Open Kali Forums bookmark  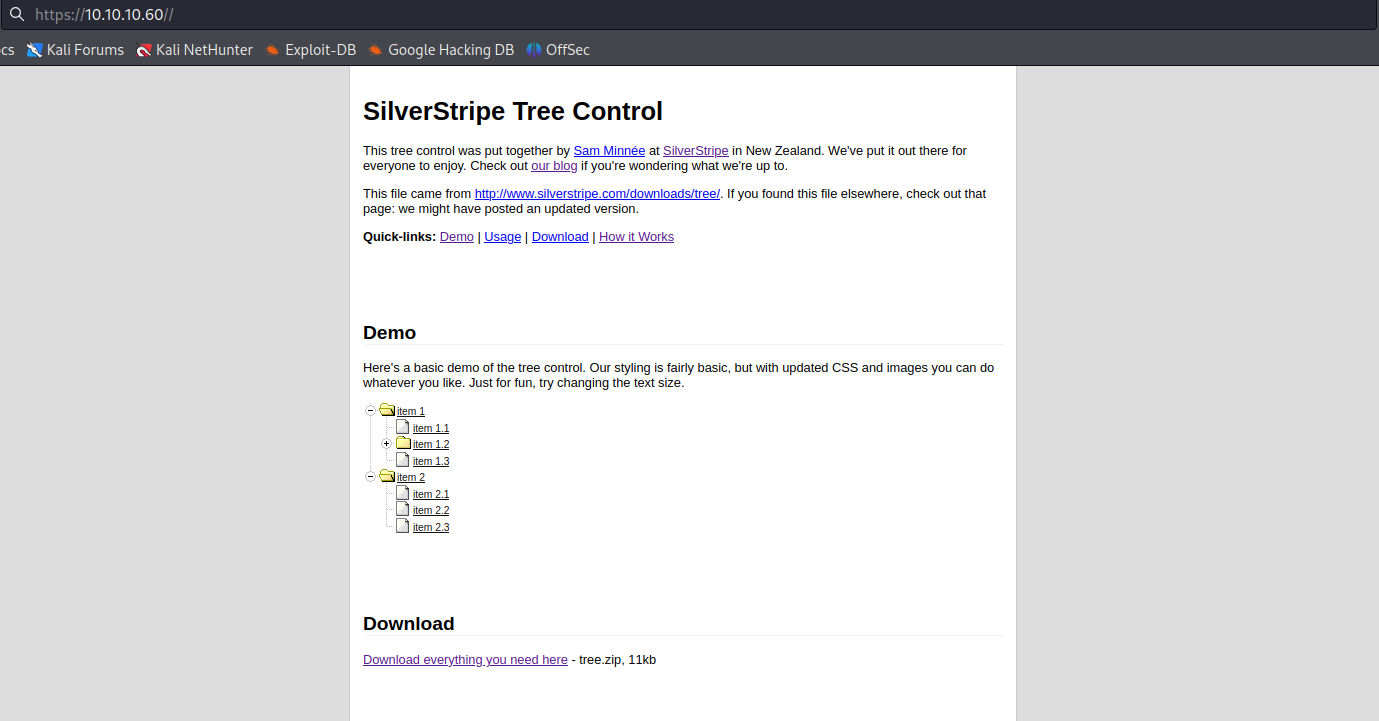pyautogui.click(x=75, y=49)
